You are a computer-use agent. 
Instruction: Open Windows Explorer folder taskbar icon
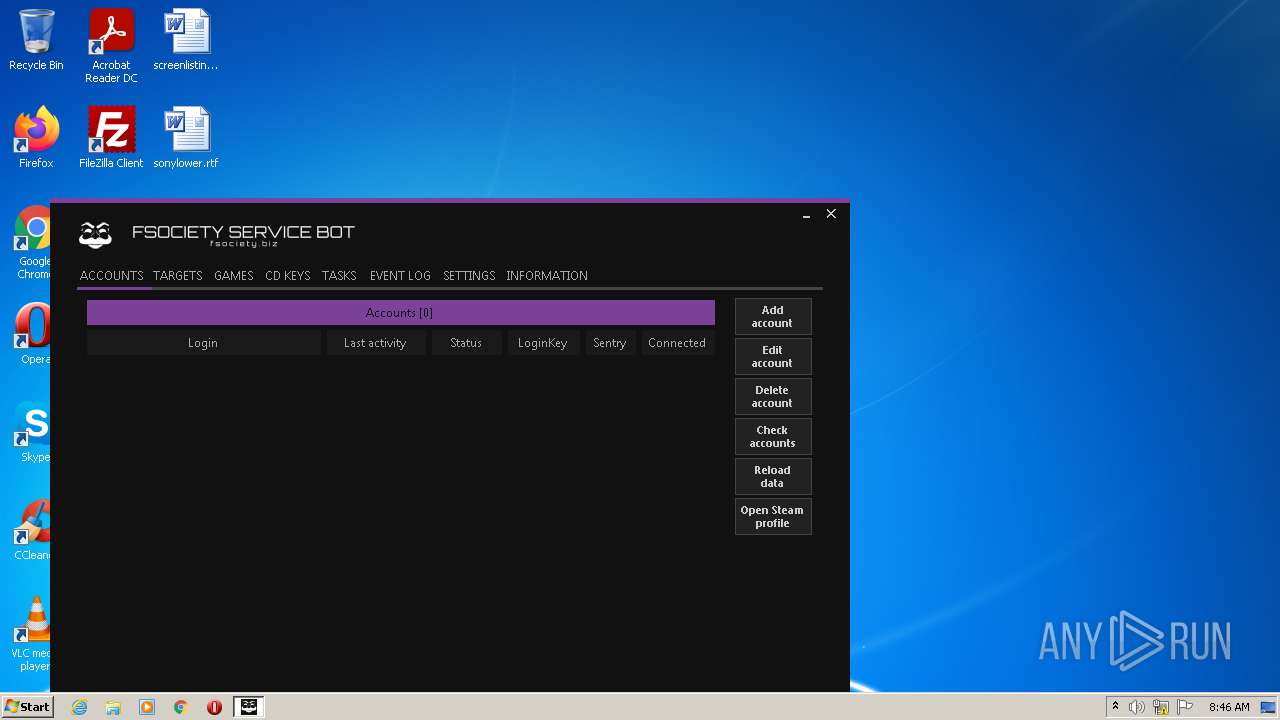pos(113,707)
